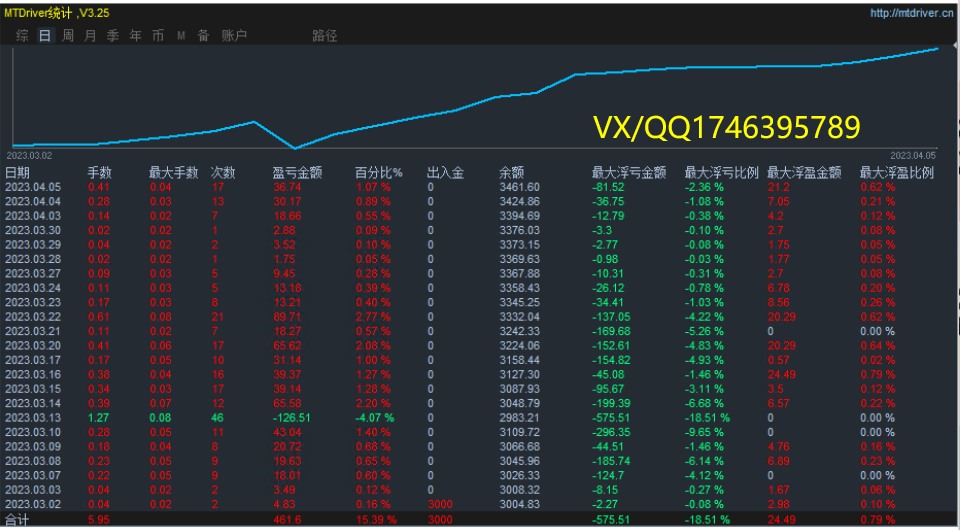Select the 2023.03.14 date cell
Viewport: 960px width, 530px height.
coord(33,403)
